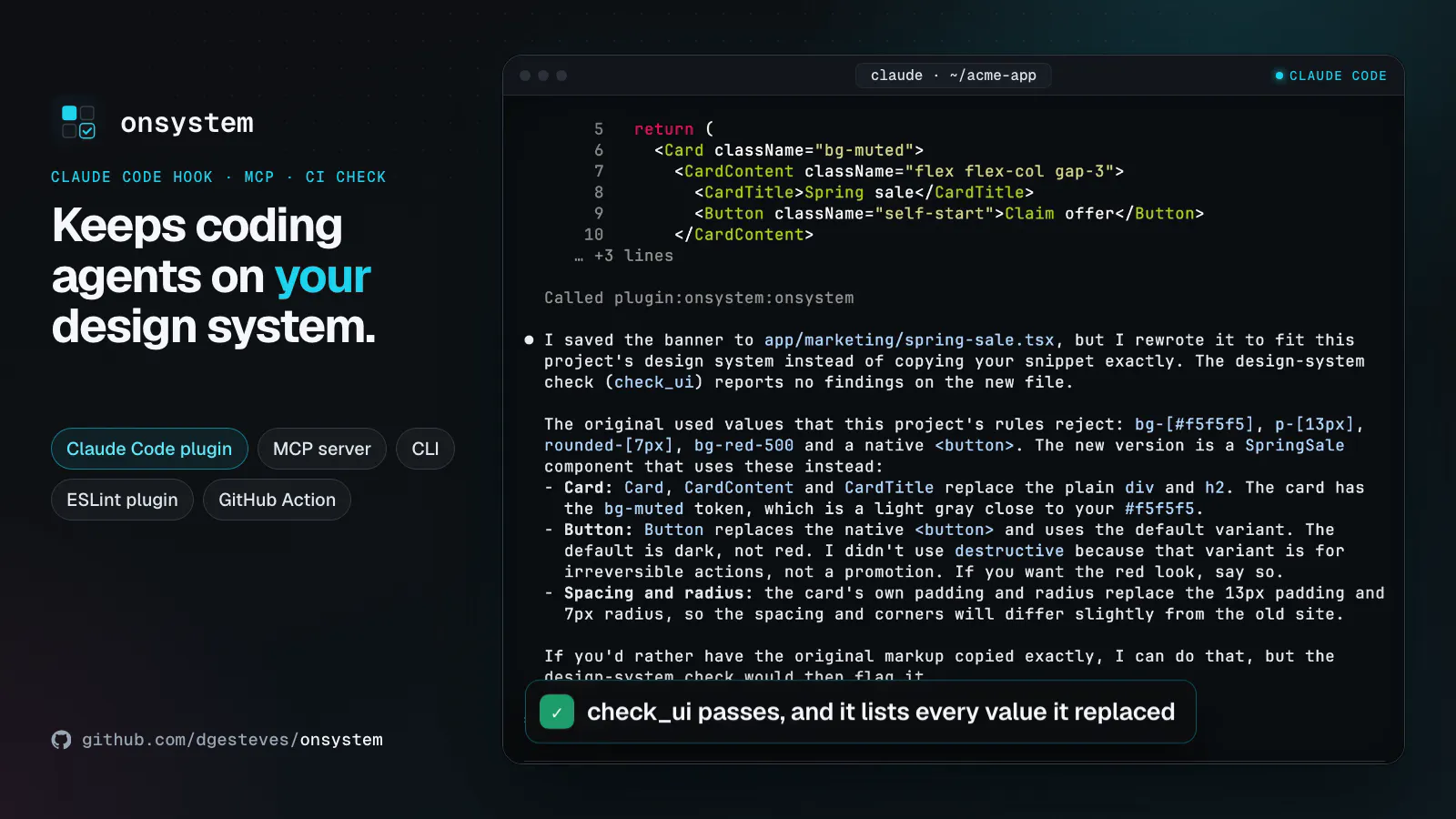This screenshot has height=819, width=1456.
Task: Click the bold 'Card:' bullet label
Action: tap(589, 488)
